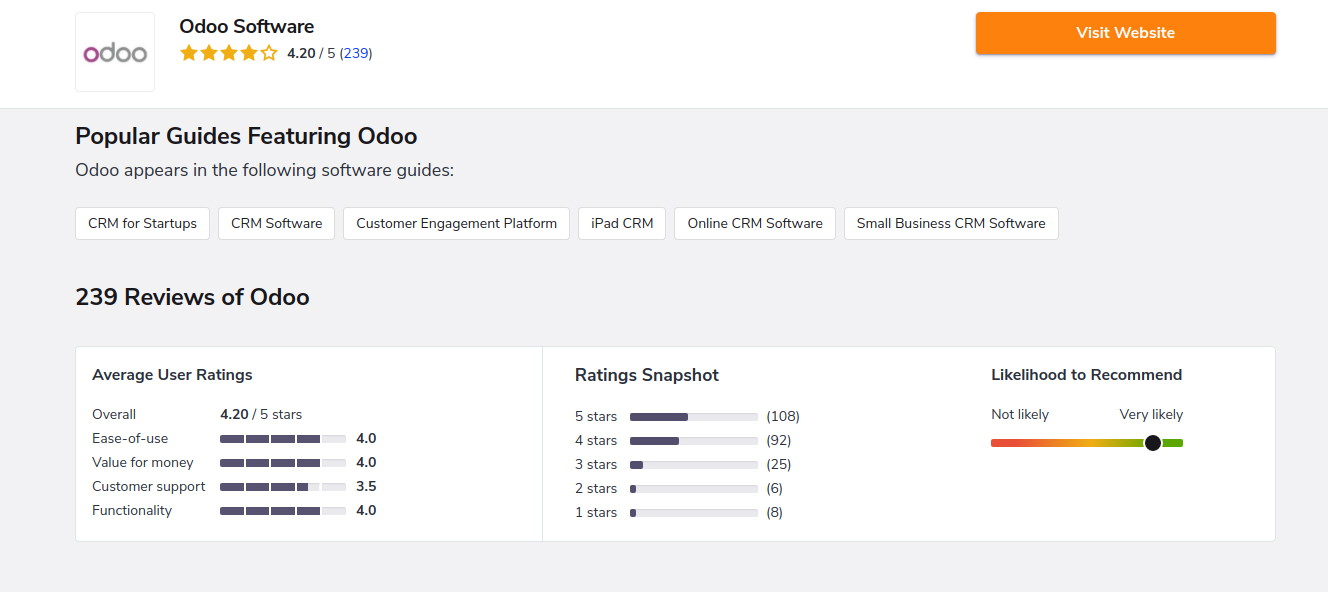Click the Likelihood to Recommend slider knob
The height and width of the screenshot is (592, 1328).
pos(1153,443)
